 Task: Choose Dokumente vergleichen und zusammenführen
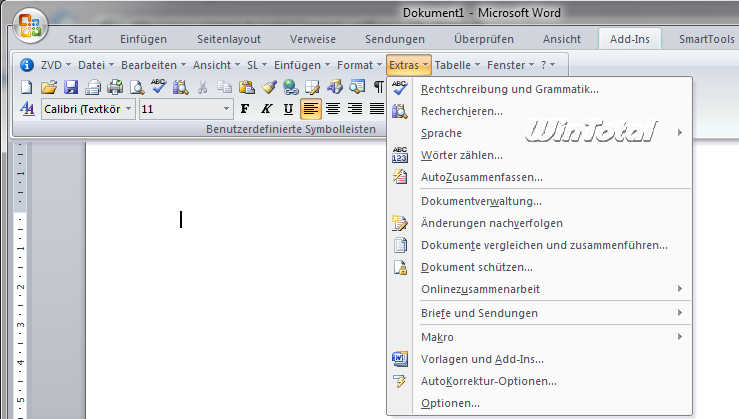pos(539,245)
